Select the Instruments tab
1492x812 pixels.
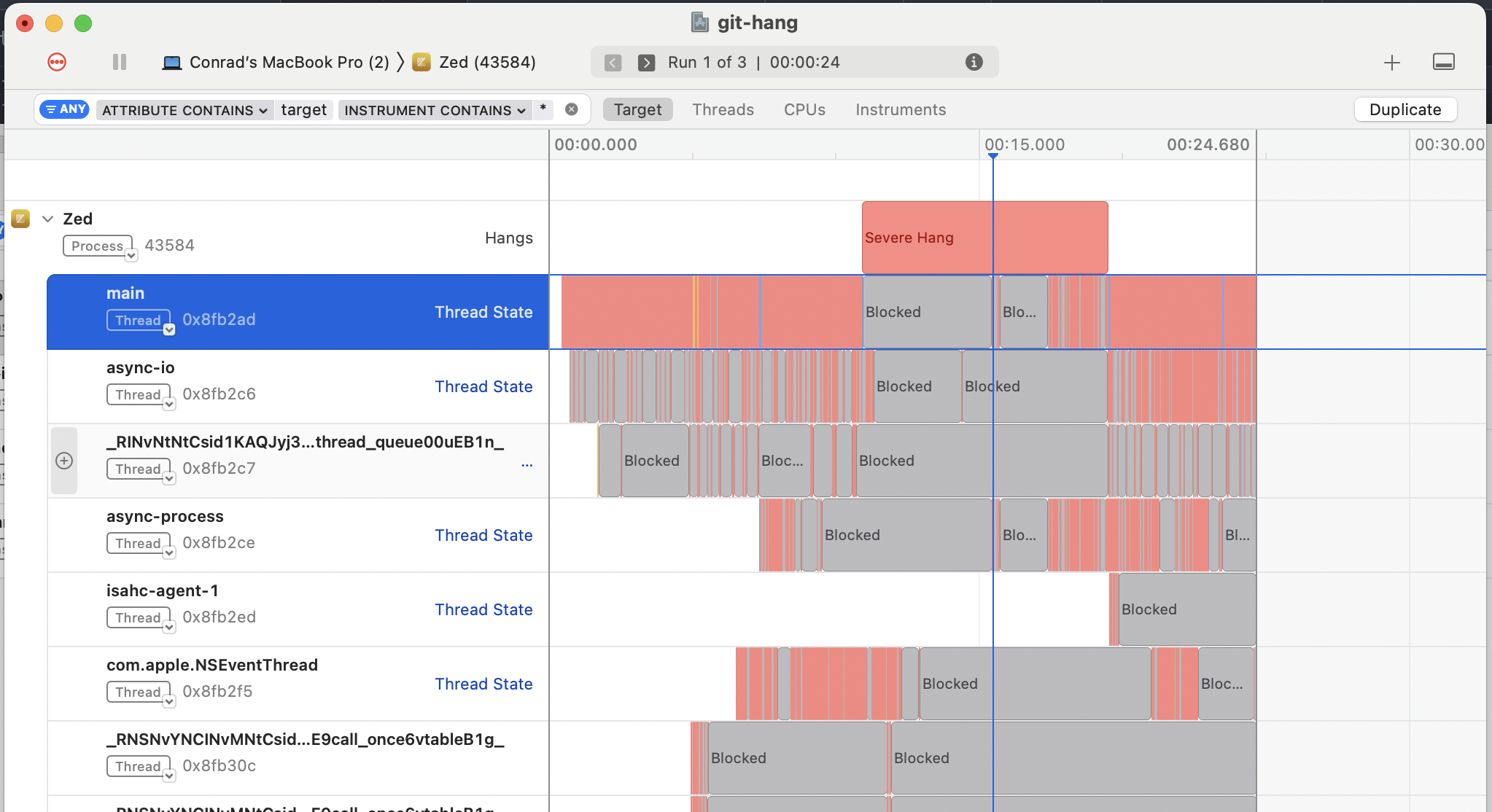tap(900, 109)
